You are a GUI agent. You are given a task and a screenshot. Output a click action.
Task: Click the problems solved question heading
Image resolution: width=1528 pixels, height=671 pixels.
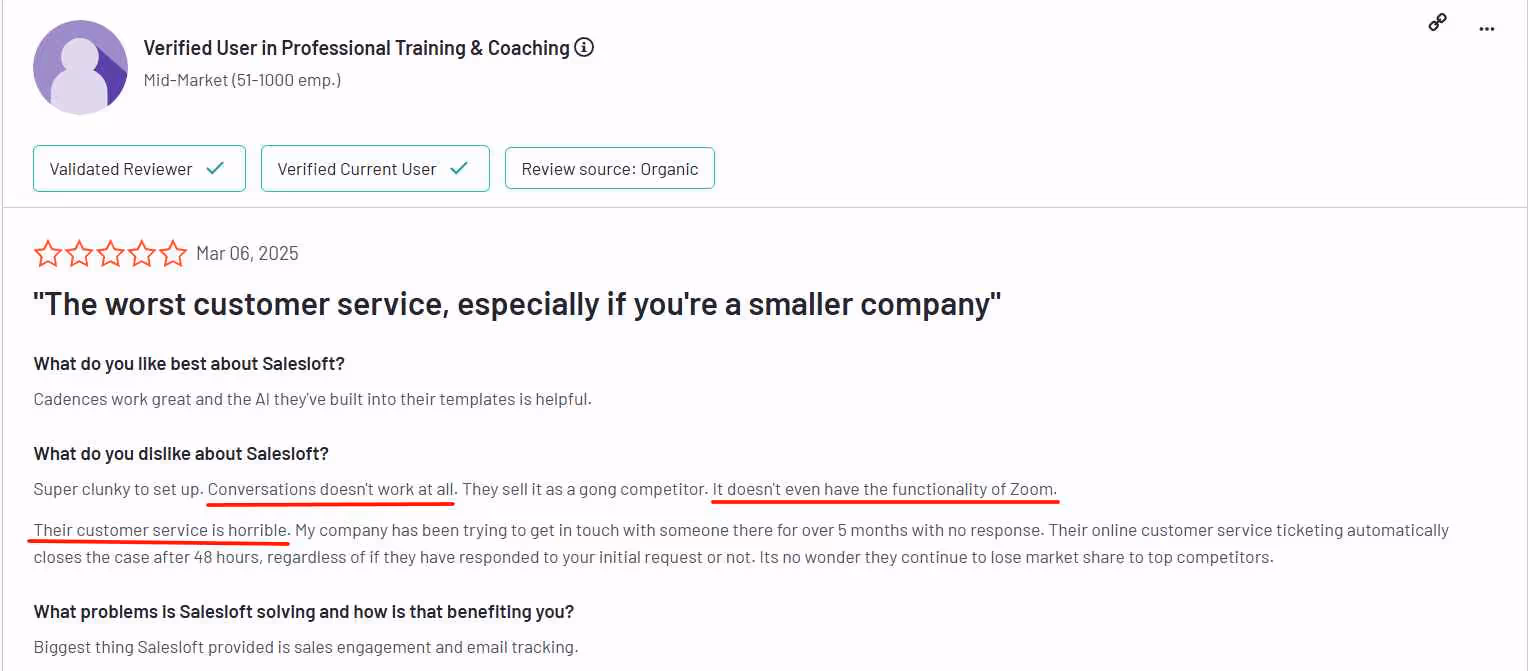tap(303, 611)
